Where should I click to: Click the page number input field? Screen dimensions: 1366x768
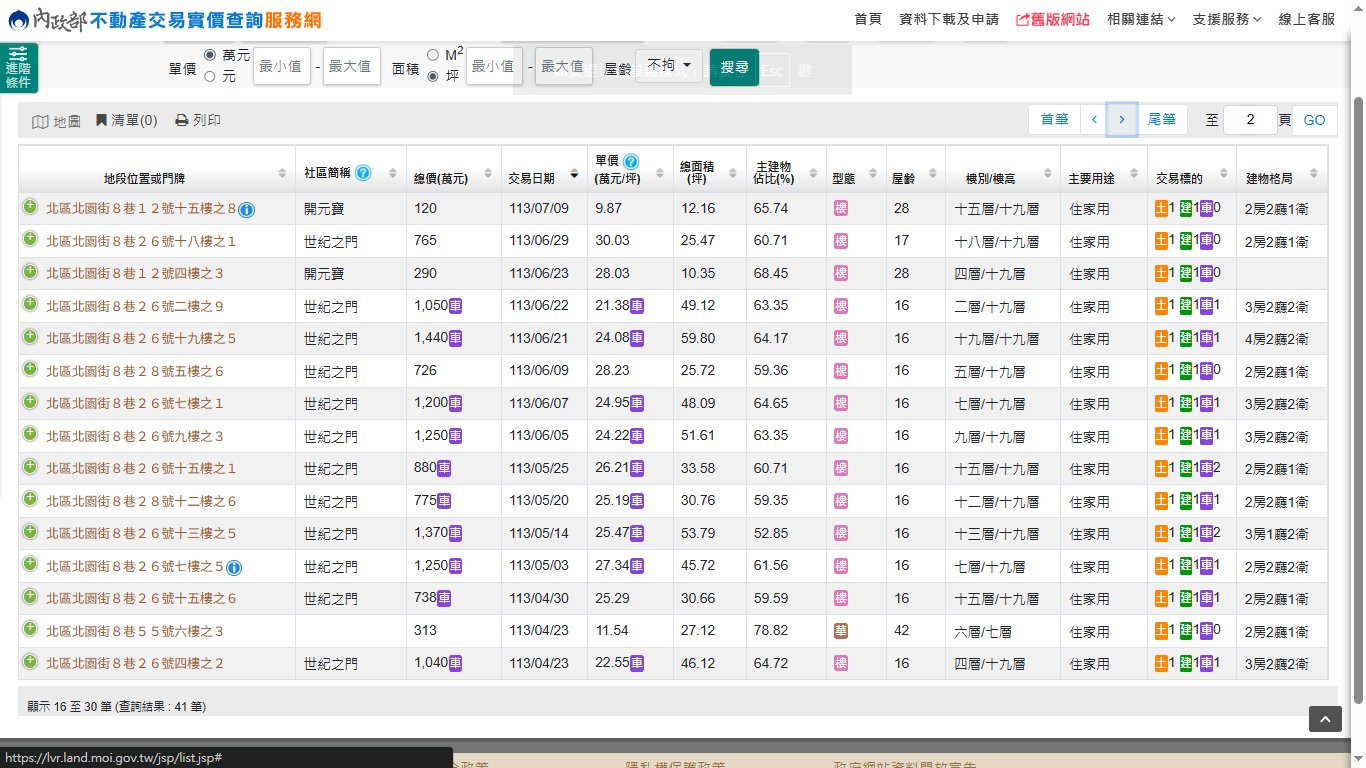tap(1250, 120)
